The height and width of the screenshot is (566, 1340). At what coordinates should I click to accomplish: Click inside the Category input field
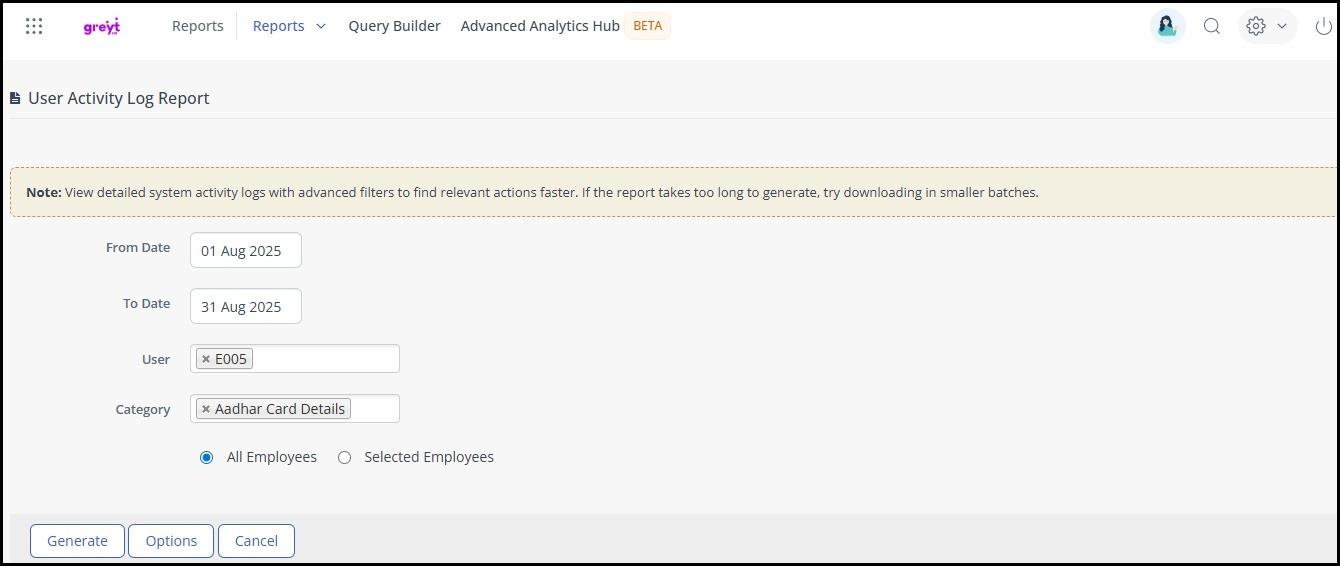click(x=375, y=409)
